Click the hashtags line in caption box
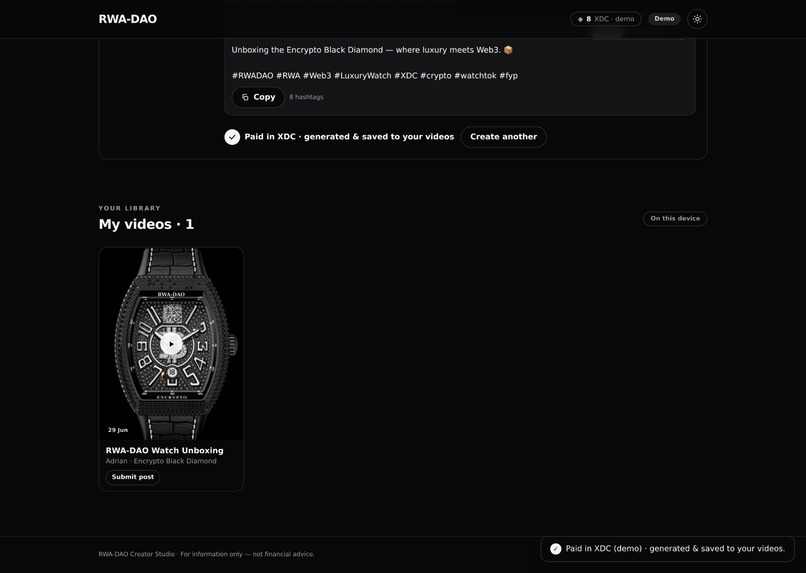 375,76
